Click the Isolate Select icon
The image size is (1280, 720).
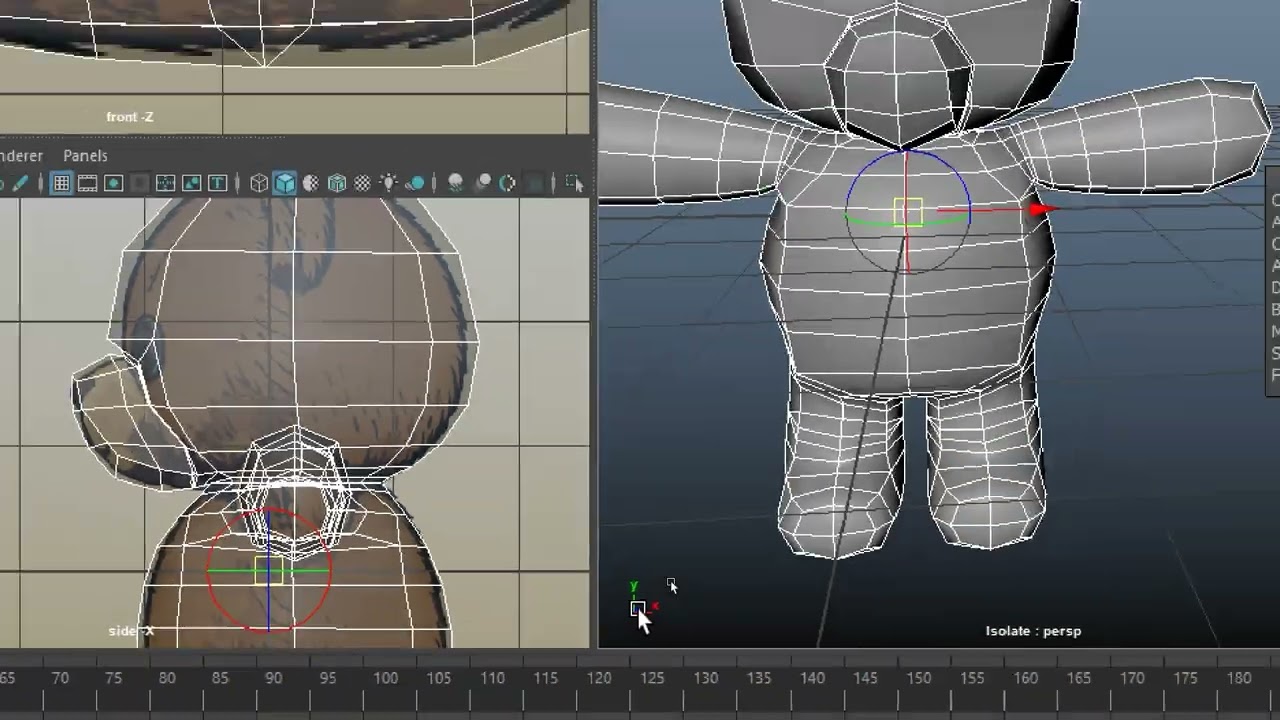573,183
